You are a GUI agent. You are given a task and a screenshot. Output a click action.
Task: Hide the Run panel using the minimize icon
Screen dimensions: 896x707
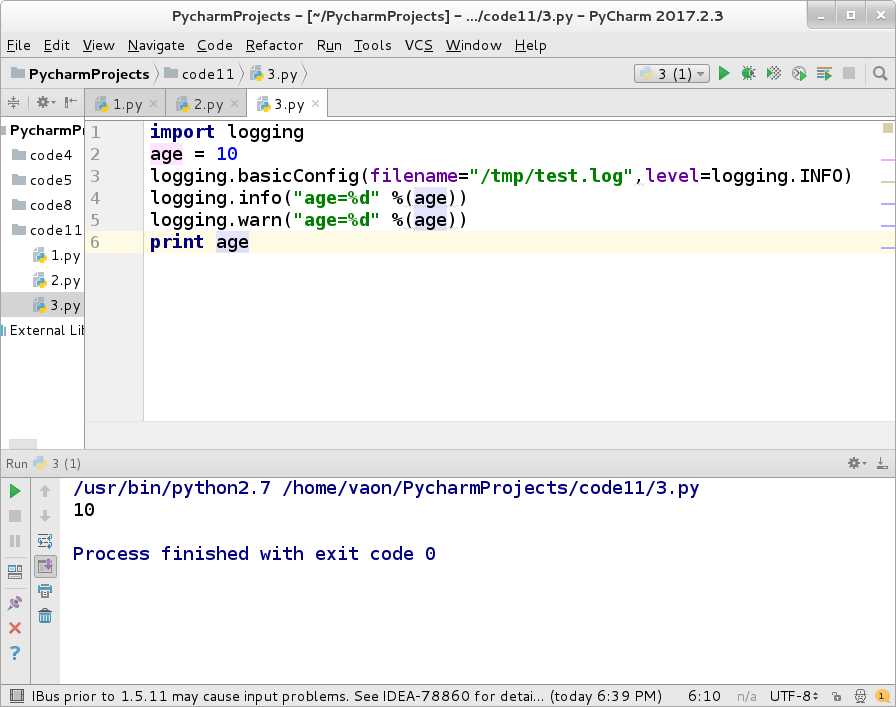coord(882,463)
